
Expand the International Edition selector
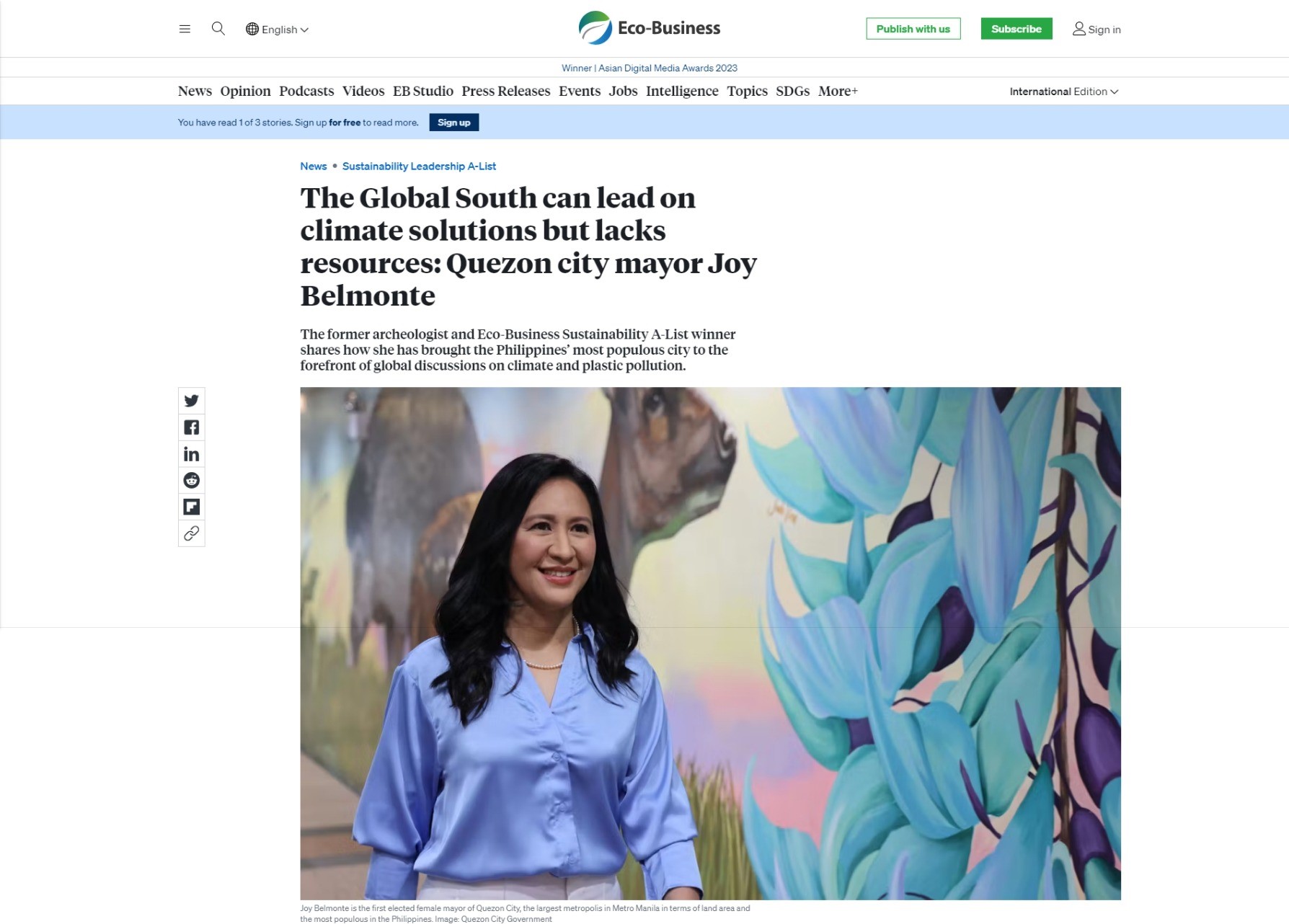1063,92
